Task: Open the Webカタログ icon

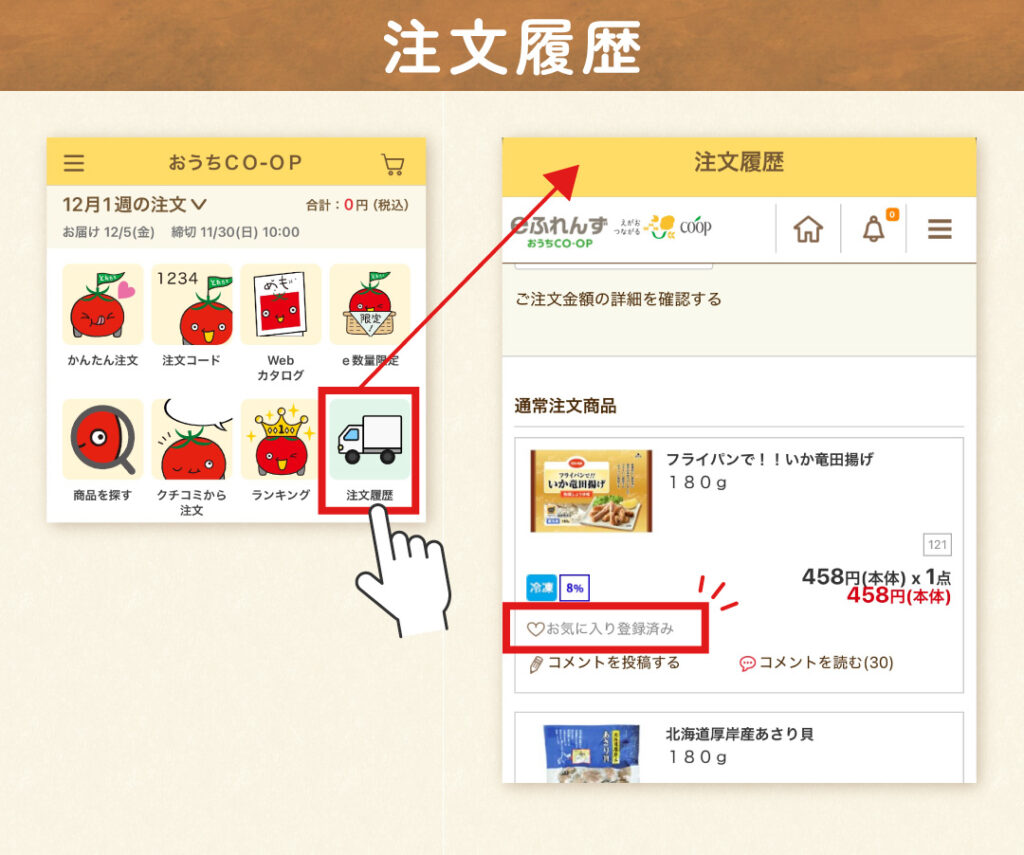Action: 281,304
